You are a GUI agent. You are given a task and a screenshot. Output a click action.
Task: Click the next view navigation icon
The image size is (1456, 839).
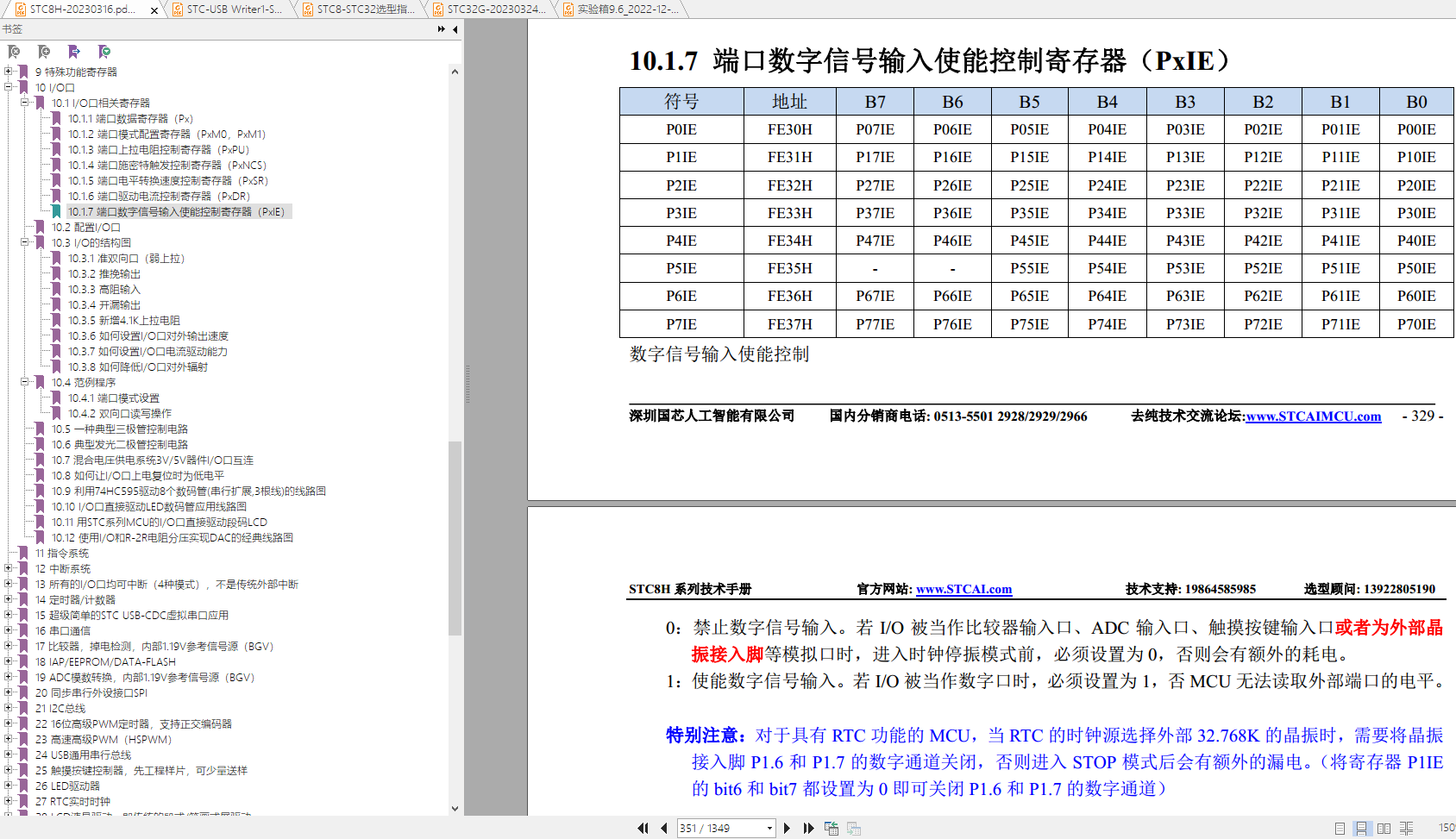(x=854, y=828)
